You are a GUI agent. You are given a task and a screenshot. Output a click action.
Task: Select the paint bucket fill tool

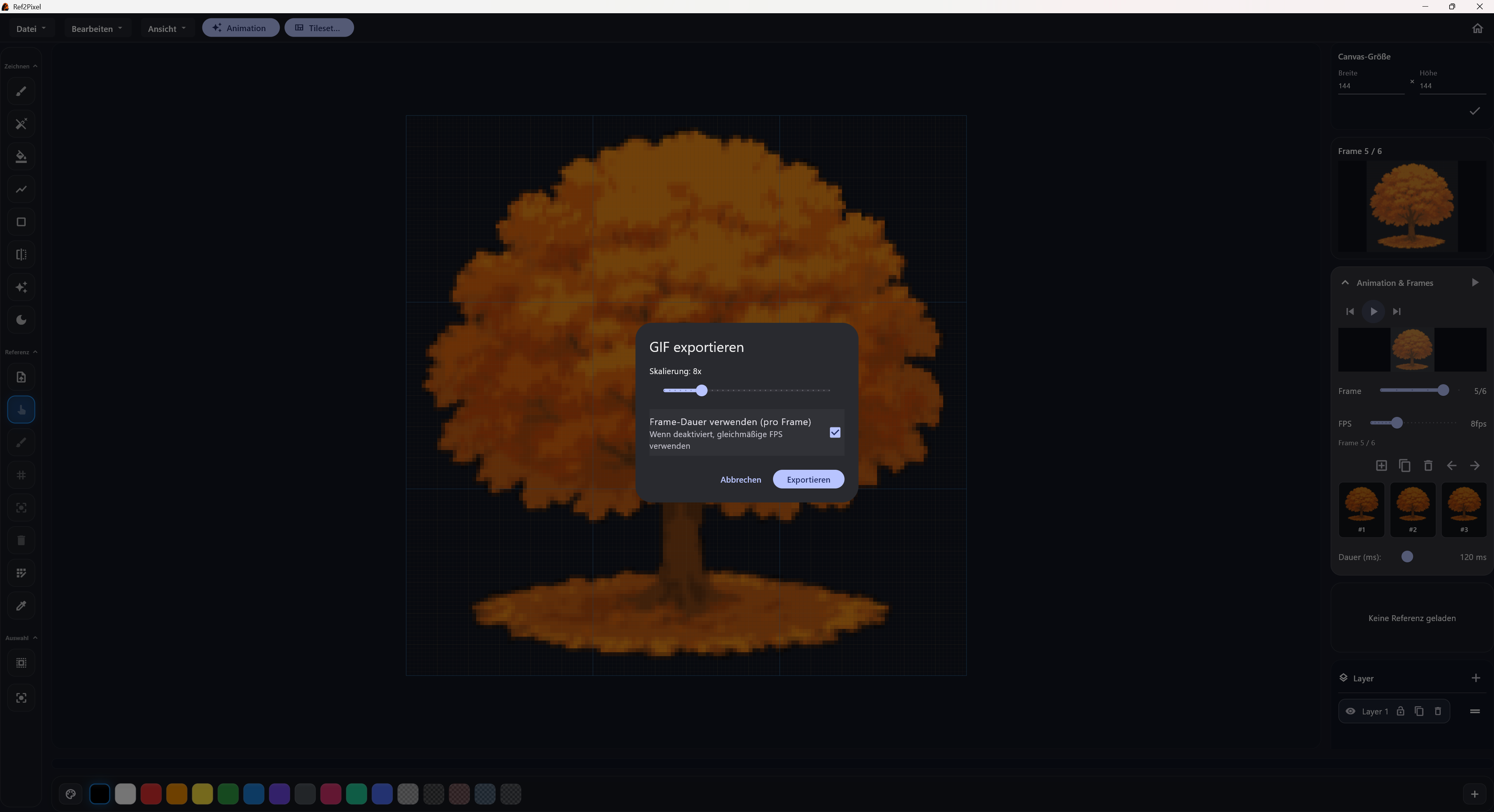coord(21,156)
